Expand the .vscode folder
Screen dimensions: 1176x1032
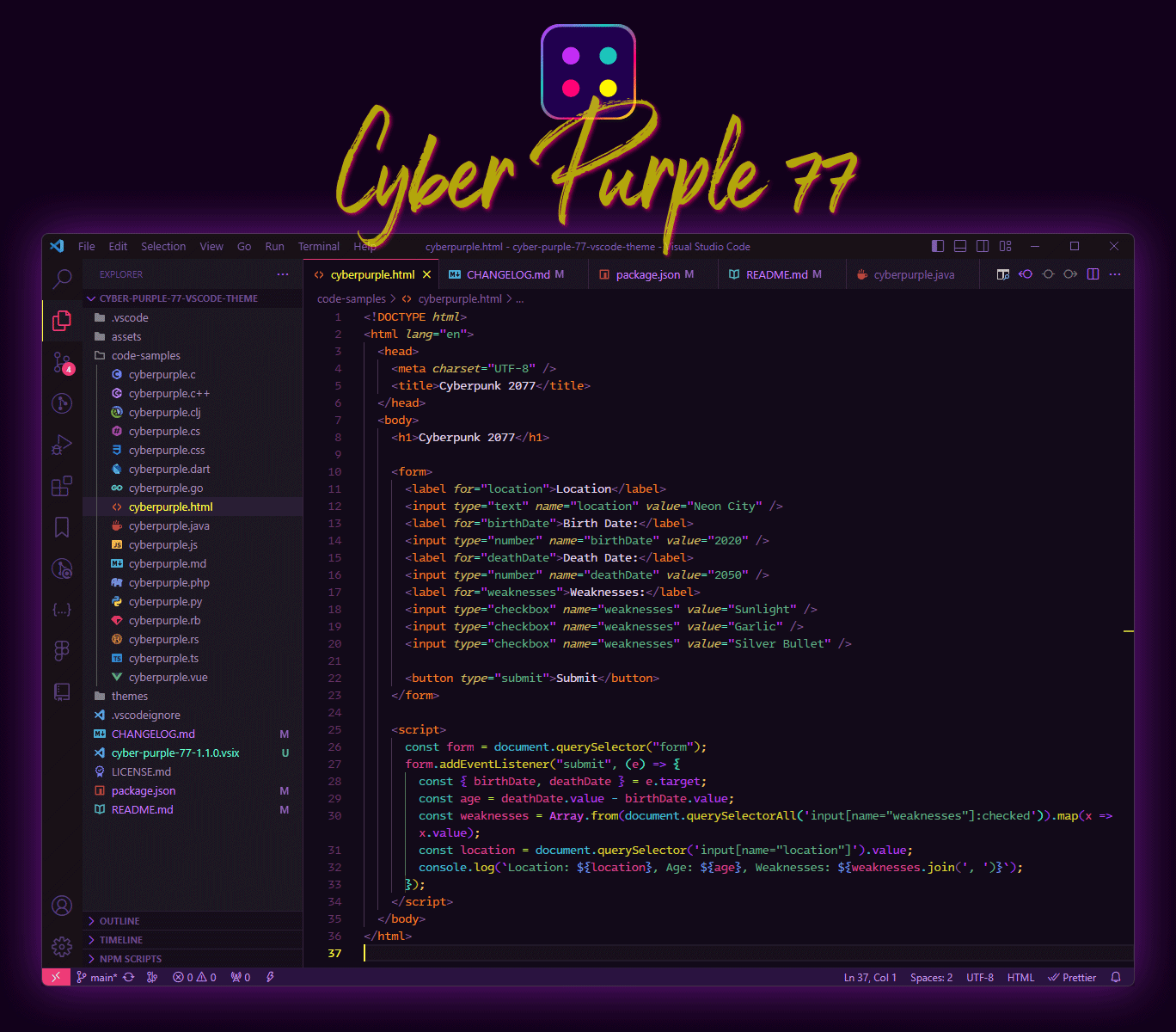[193, 317]
